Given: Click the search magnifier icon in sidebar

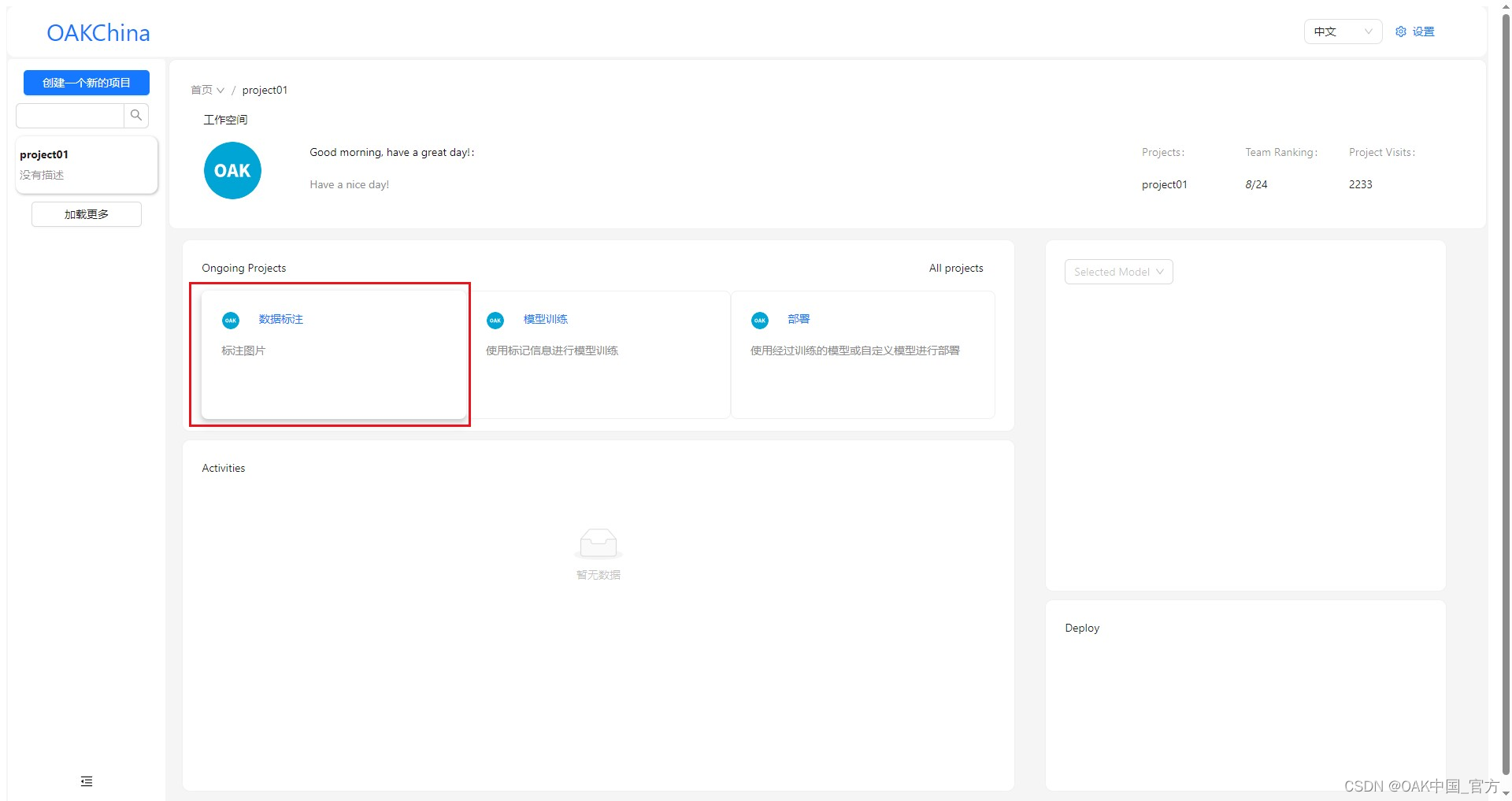Looking at the screenshot, I should [x=136, y=116].
